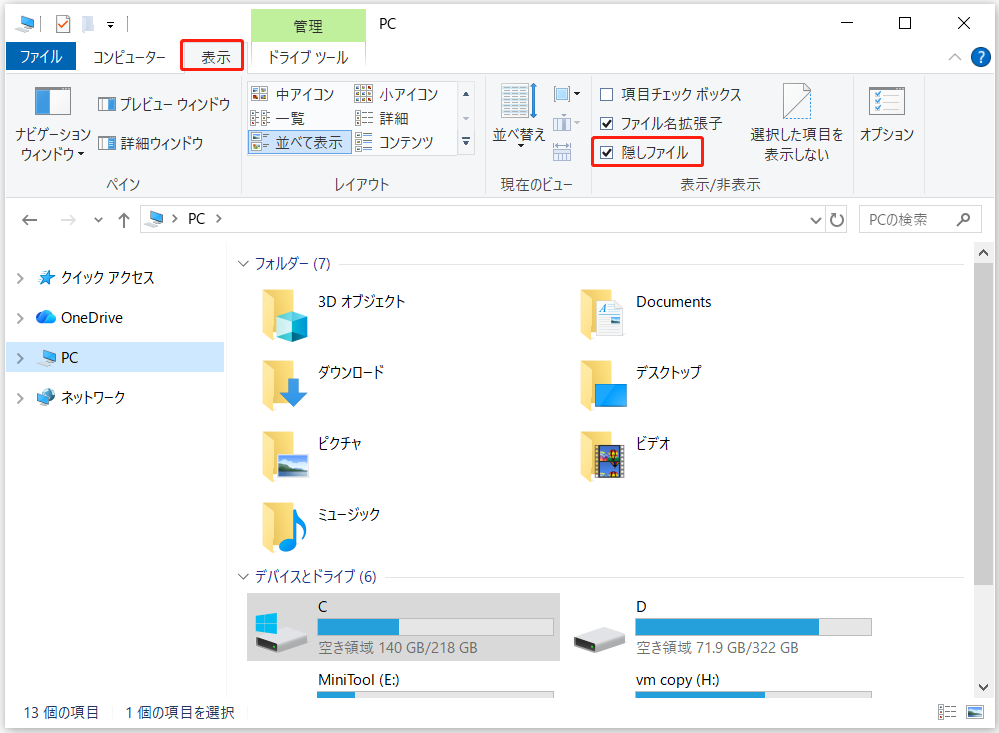The image size is (999, 733).
Task: Go forward with the right arrow
Action: (68, 220)
